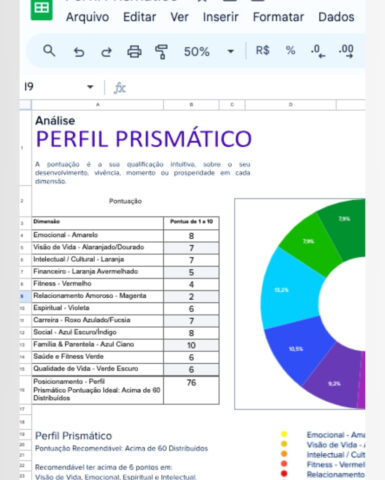Click the 'Visão de Vida' legend label
This screenshot has width=385, height=480.
(x=336, y=445)
